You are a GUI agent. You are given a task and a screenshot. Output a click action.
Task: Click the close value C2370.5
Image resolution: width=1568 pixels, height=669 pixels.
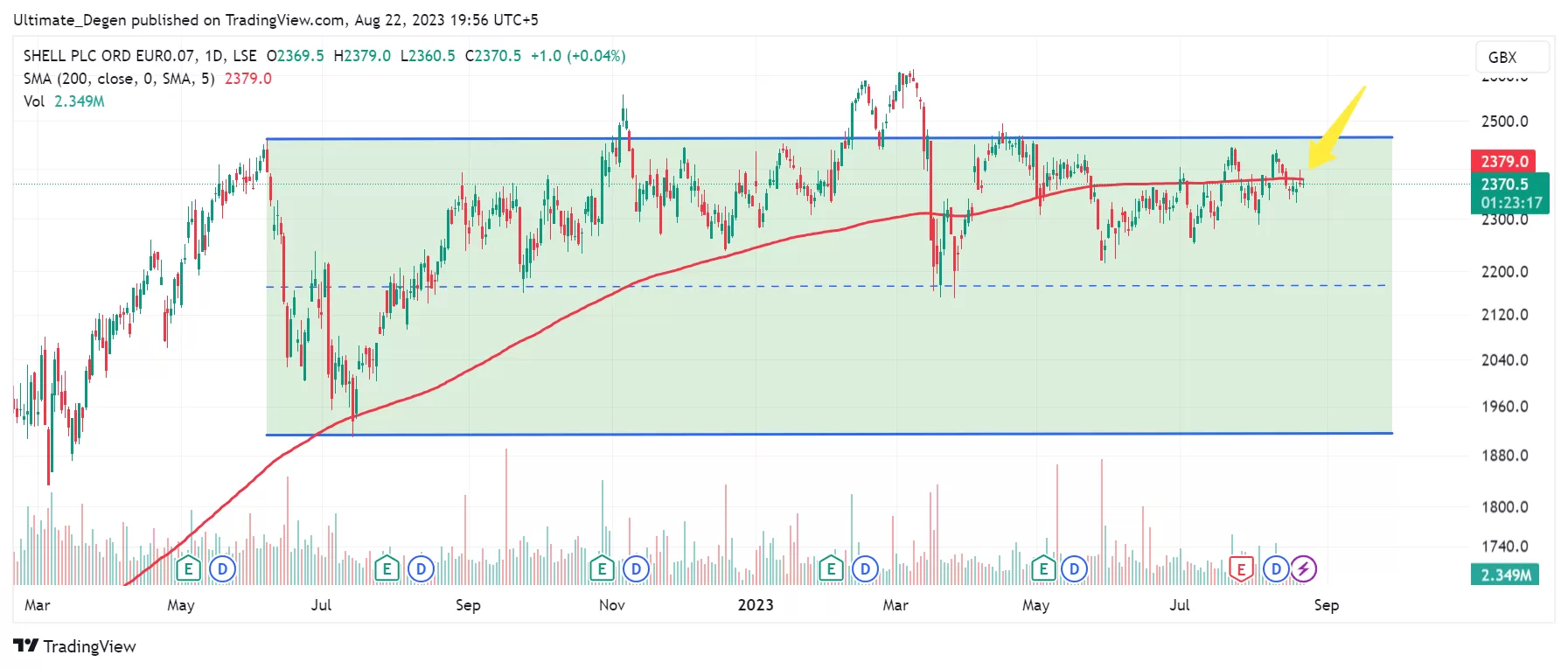pyautogui.click(x=493, y=56)
